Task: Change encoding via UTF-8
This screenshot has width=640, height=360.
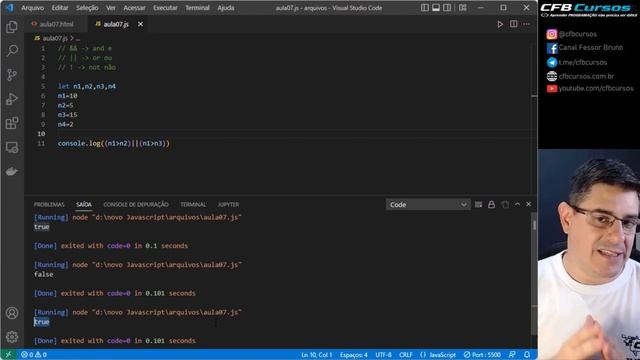Action: click(x=384, y=355)
